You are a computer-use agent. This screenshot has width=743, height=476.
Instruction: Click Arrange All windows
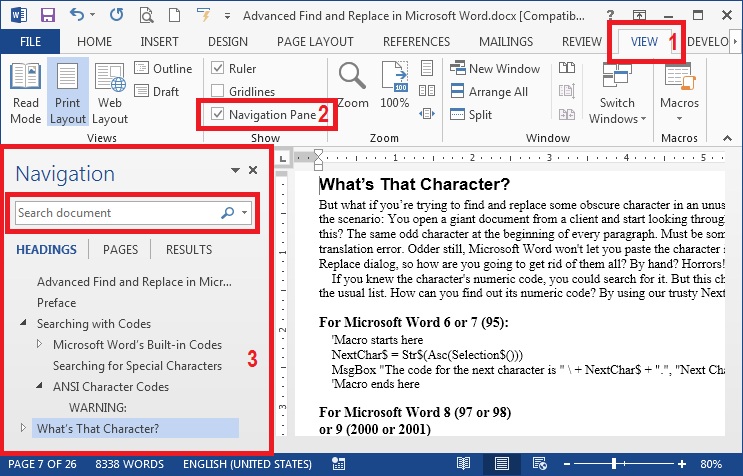489,91
